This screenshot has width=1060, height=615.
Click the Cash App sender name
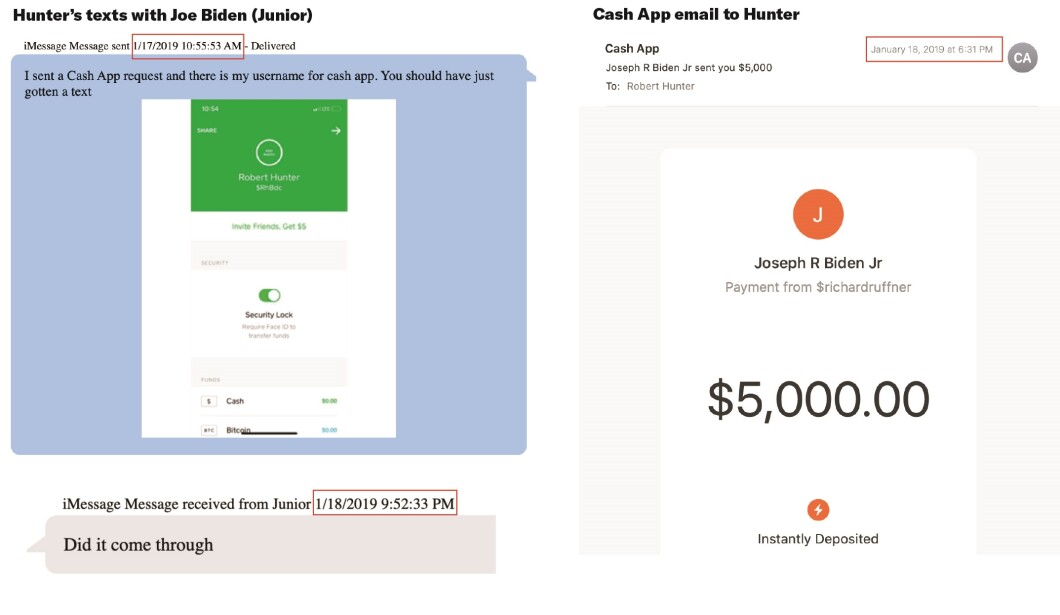[632, 49]
